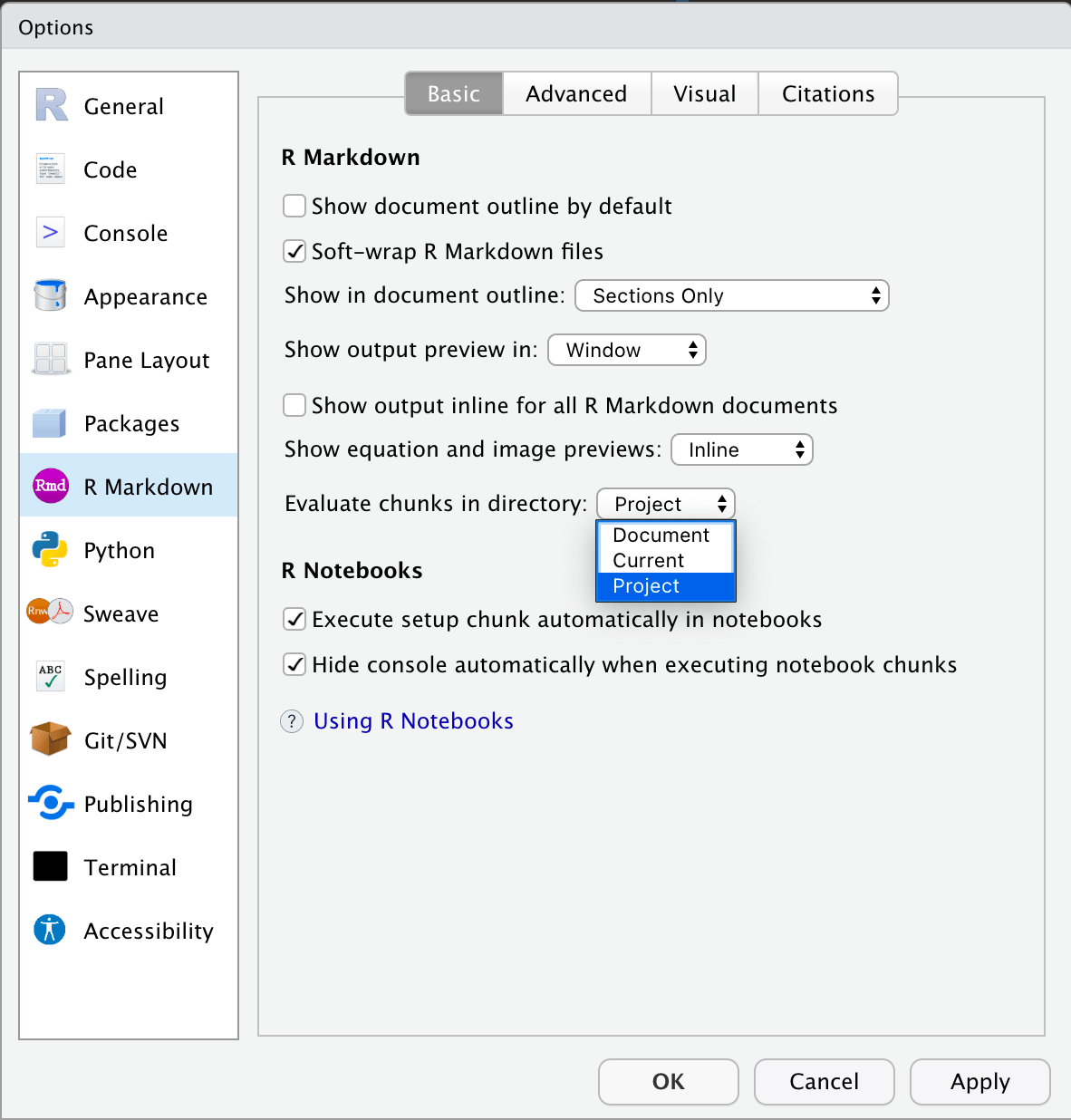The image size is (1071, 1120).
Task: Select the Pane Layout label
Action: (147, 361)
